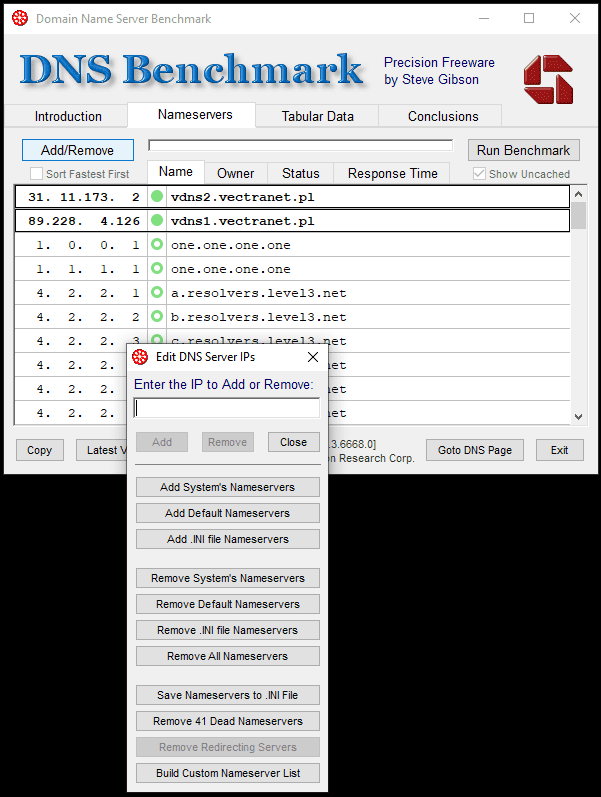601x797 pixels.
Task: Open the Tabular Data tab
Action: (x=317, y=116)
